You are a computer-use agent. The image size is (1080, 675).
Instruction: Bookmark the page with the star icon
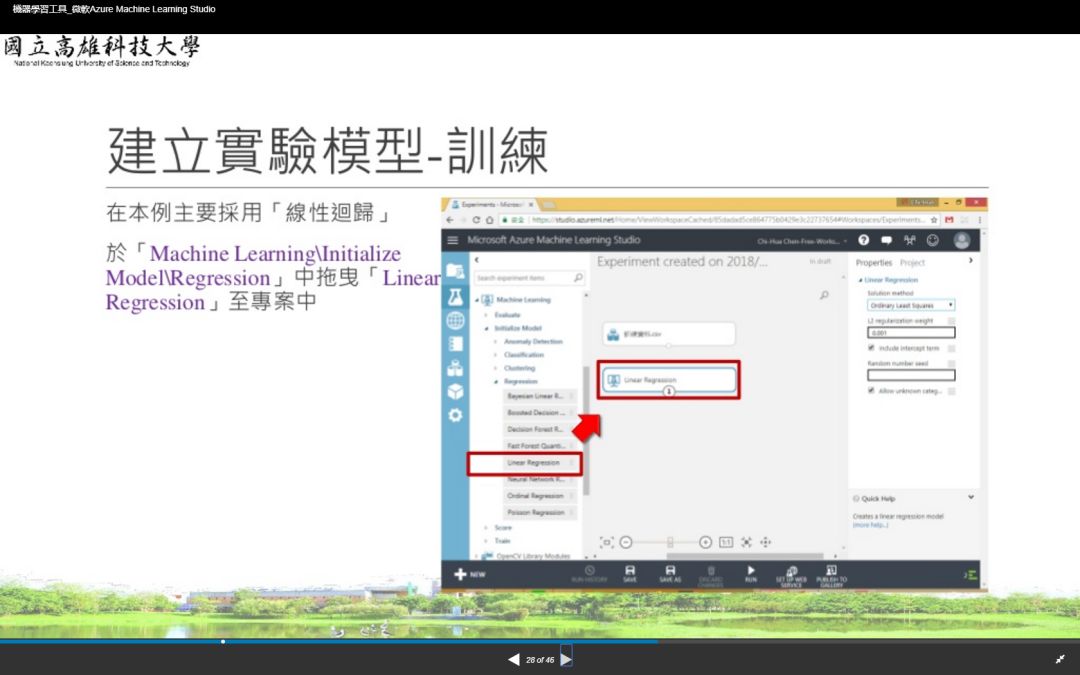(x=933, y=220)
